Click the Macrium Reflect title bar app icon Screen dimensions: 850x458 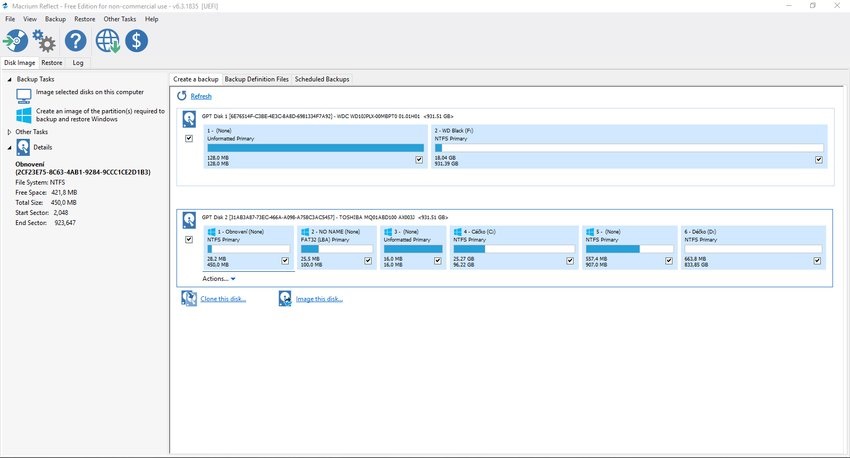tap(5, 6)
